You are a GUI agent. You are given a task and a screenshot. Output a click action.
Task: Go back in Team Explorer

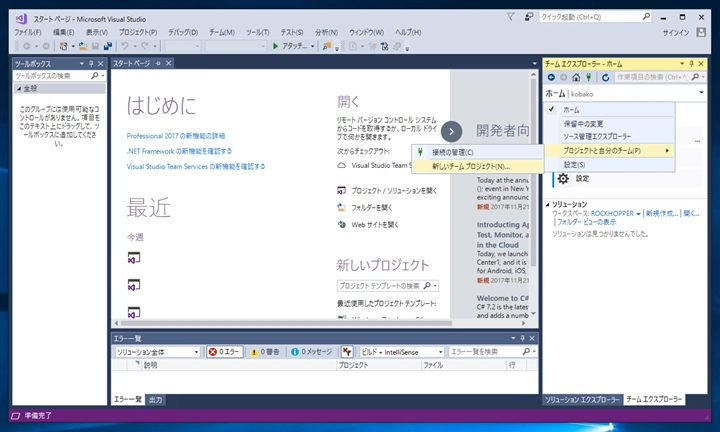(551, 77)
